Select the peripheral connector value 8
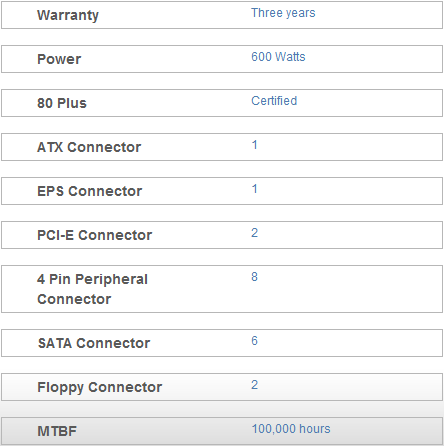The image size is (444, 446). 254,277
